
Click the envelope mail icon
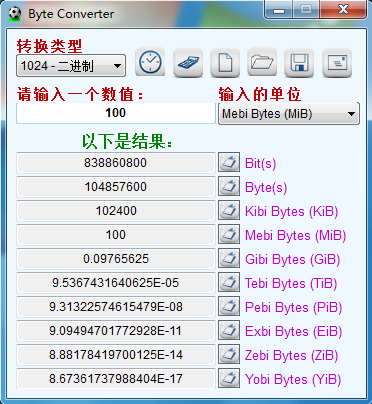337,62
